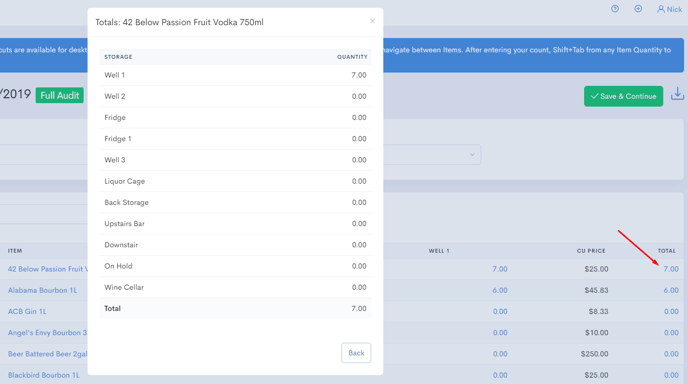The height and width of the screenshot is (384, 688).
Task: Click Save & Continue button
Action: pos(623,96)
